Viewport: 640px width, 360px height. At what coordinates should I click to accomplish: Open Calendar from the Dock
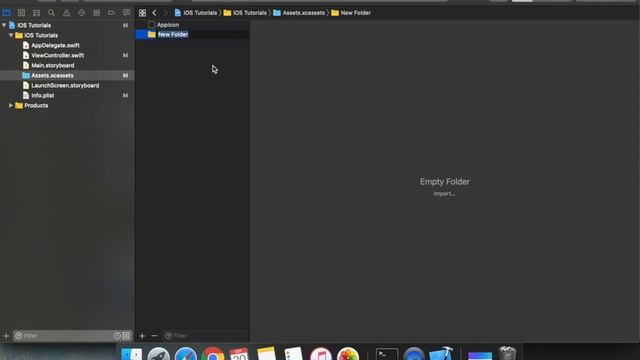pyautogui.click(x=239, y=354)
